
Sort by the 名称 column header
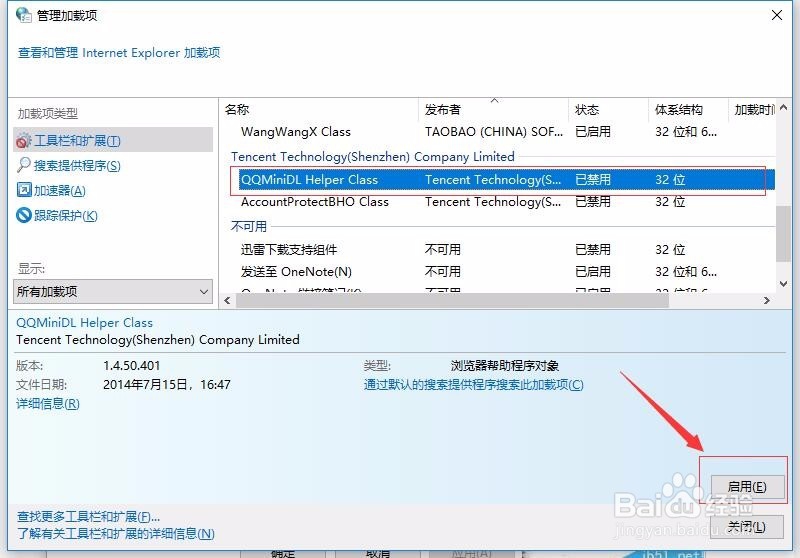coord(320,109)
